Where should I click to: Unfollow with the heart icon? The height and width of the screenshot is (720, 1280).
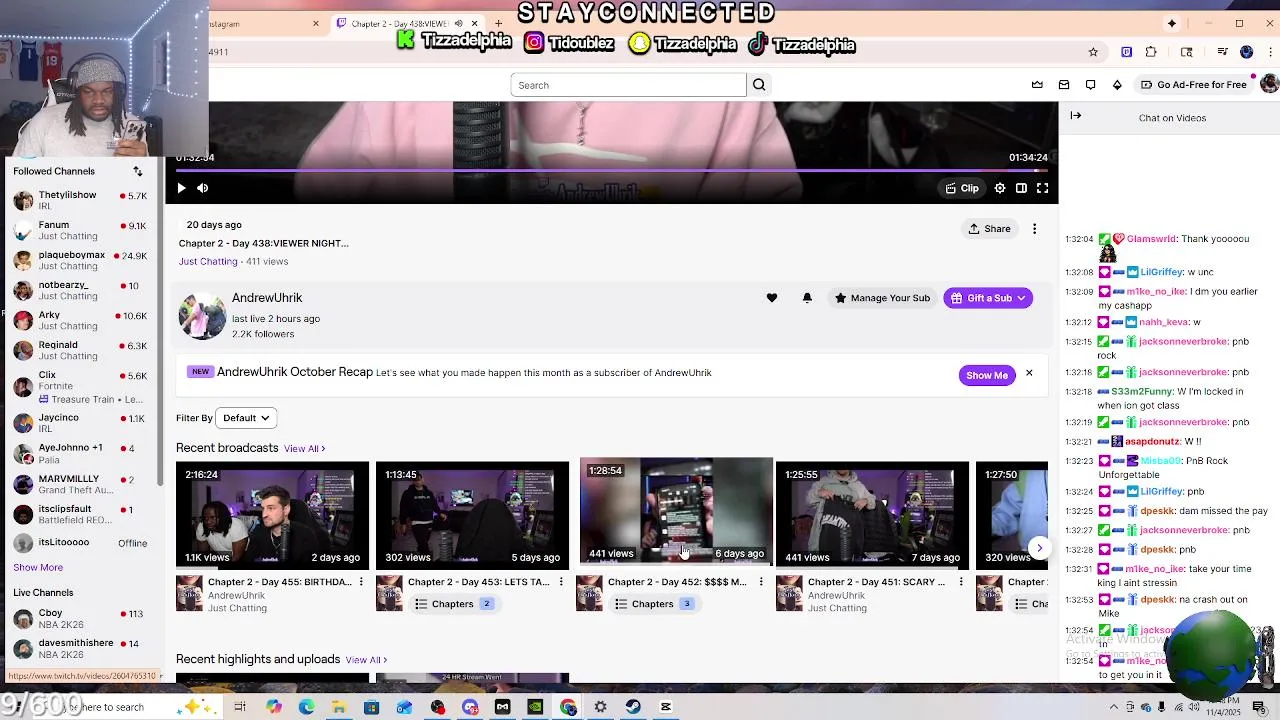772,298
